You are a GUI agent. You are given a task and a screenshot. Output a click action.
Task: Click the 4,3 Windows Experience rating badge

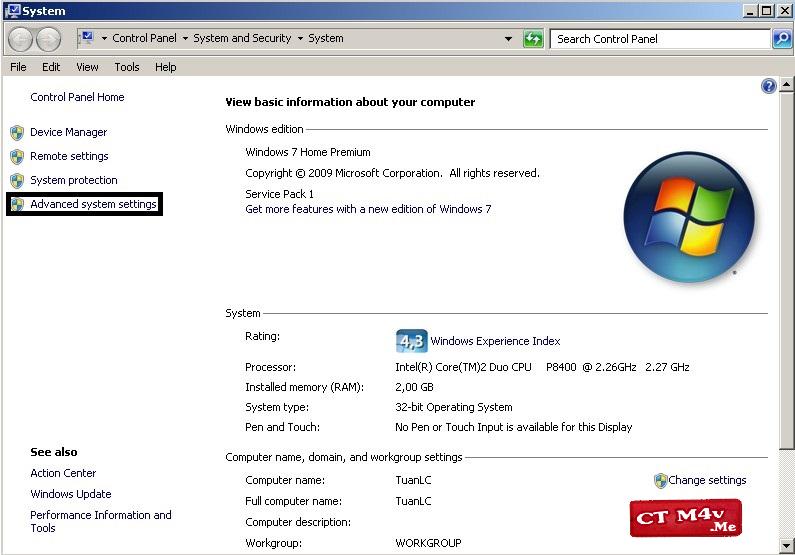point(411,341)
